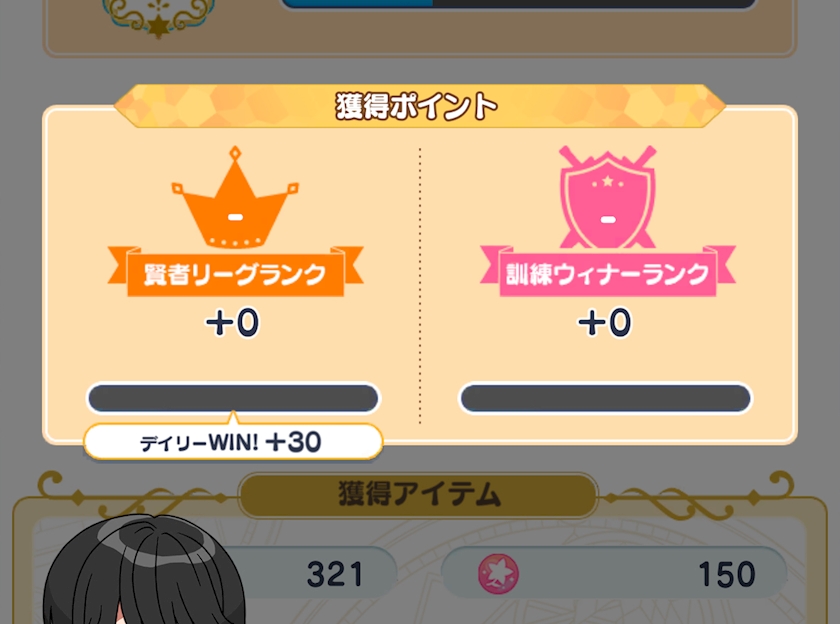Click the pink shield with crossed swords icon
This screenshot has height=624, width=840.
pyautogui.click(x=607, y=197)
